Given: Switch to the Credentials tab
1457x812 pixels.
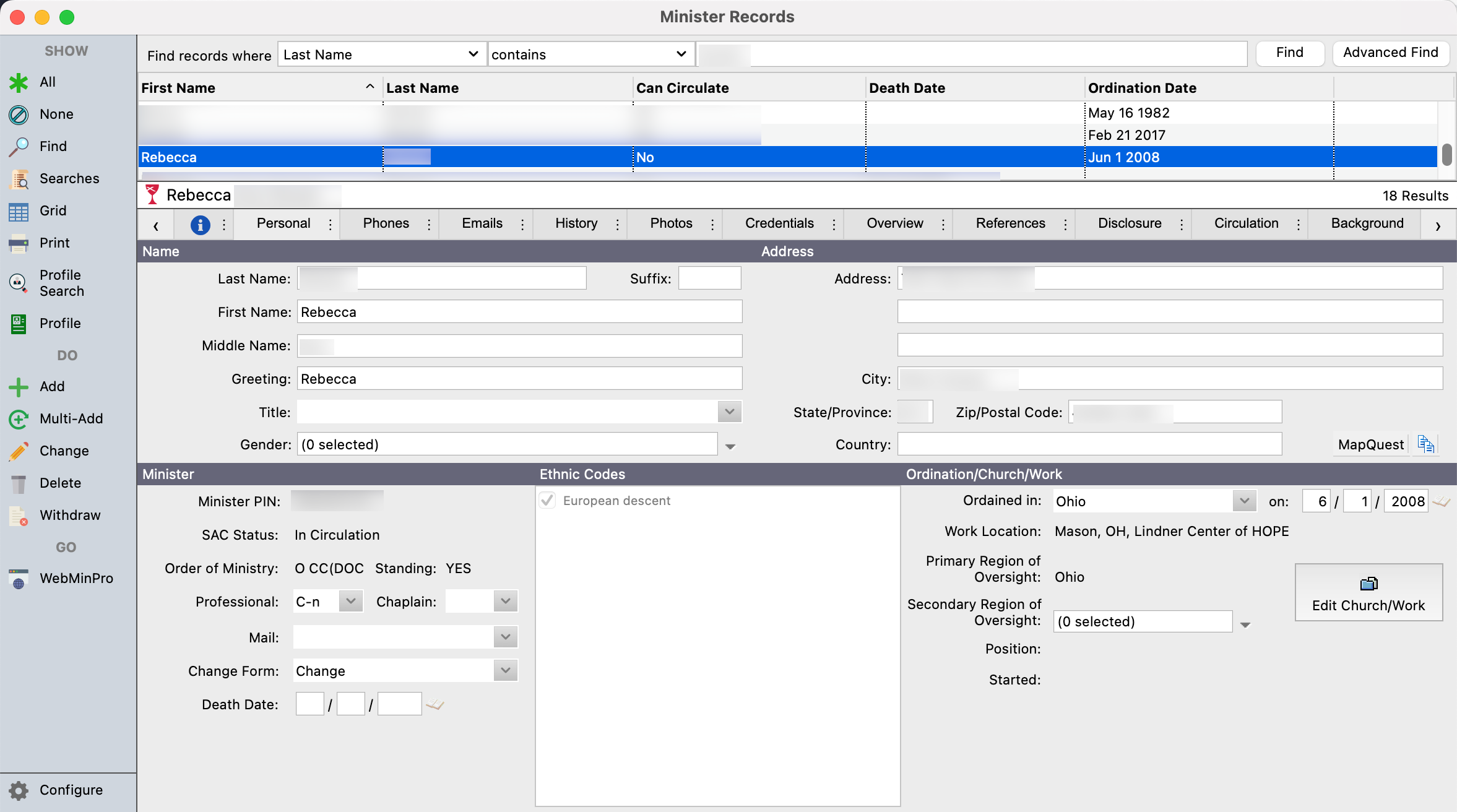Looking at the screenshot, I should (779, 223).
